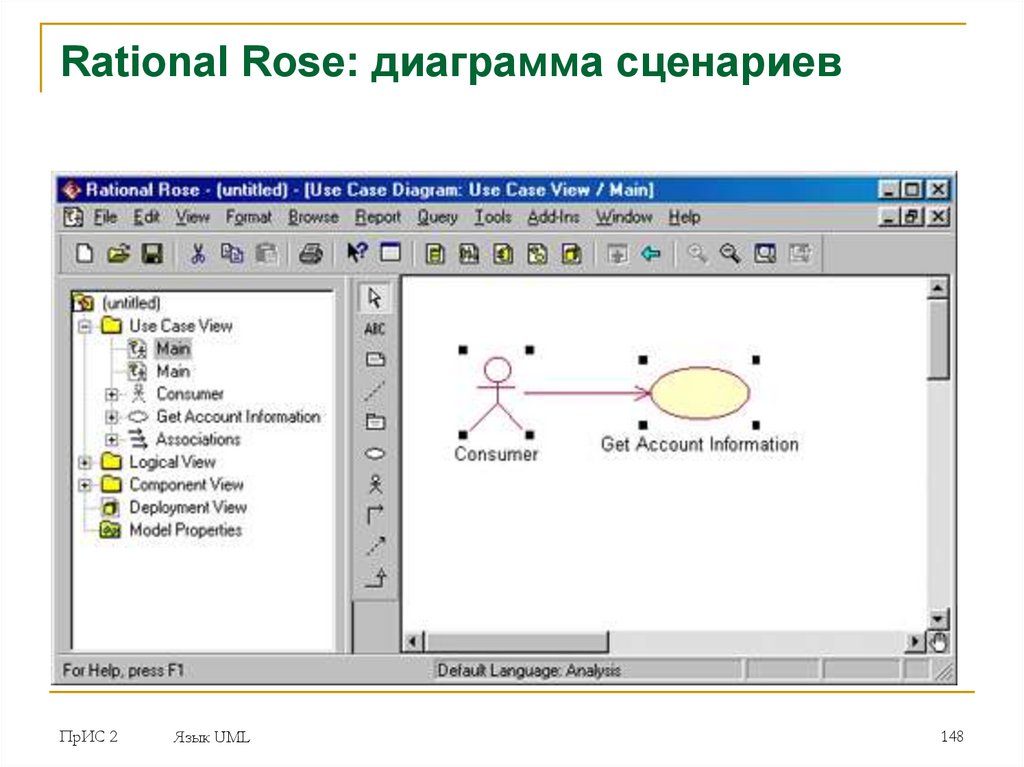This screenshot has height=767, width=1024.
Task: Click the Fit In Window icon
Action: tap(765, 253)
